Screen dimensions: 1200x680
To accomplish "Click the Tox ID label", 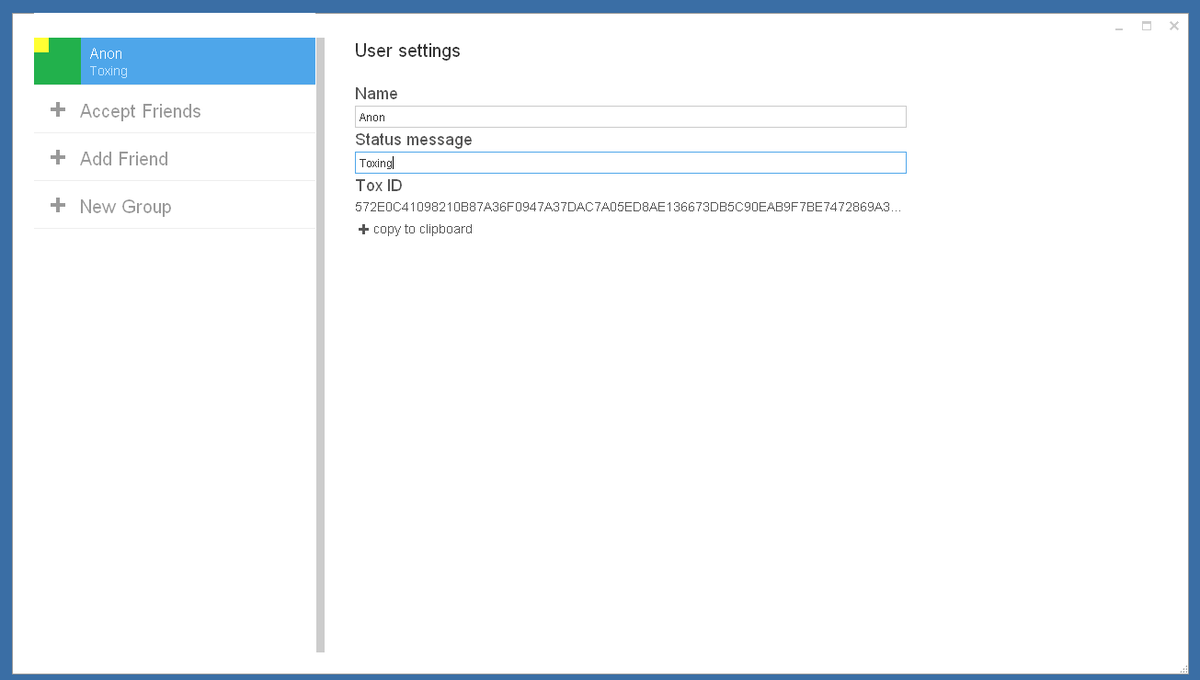I will [379, 186].
